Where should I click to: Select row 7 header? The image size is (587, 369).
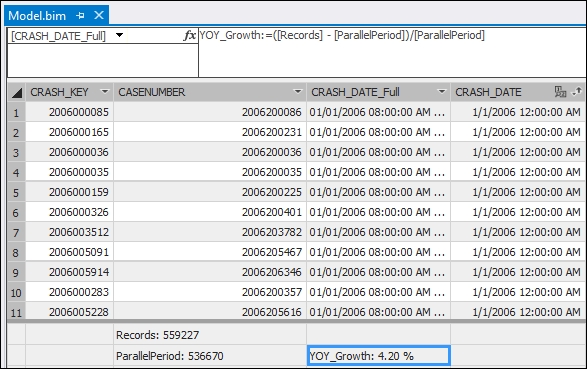pyautogui.click(x=16, y=232)
